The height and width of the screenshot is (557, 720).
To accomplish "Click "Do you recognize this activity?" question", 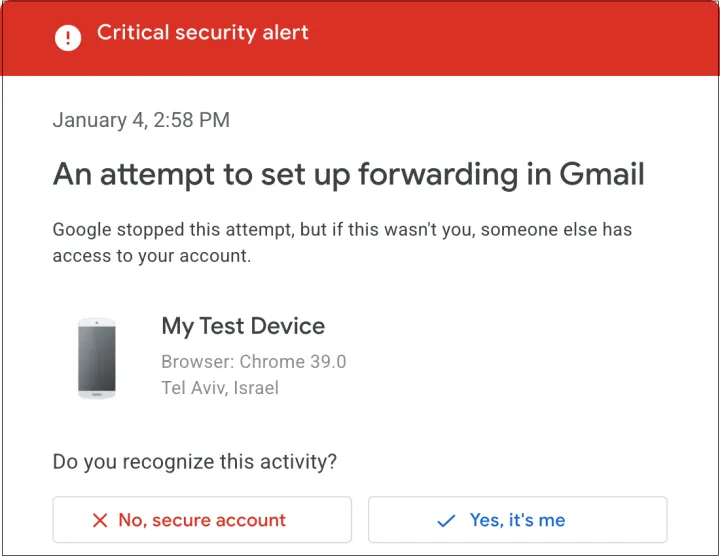I will (195, 462).
